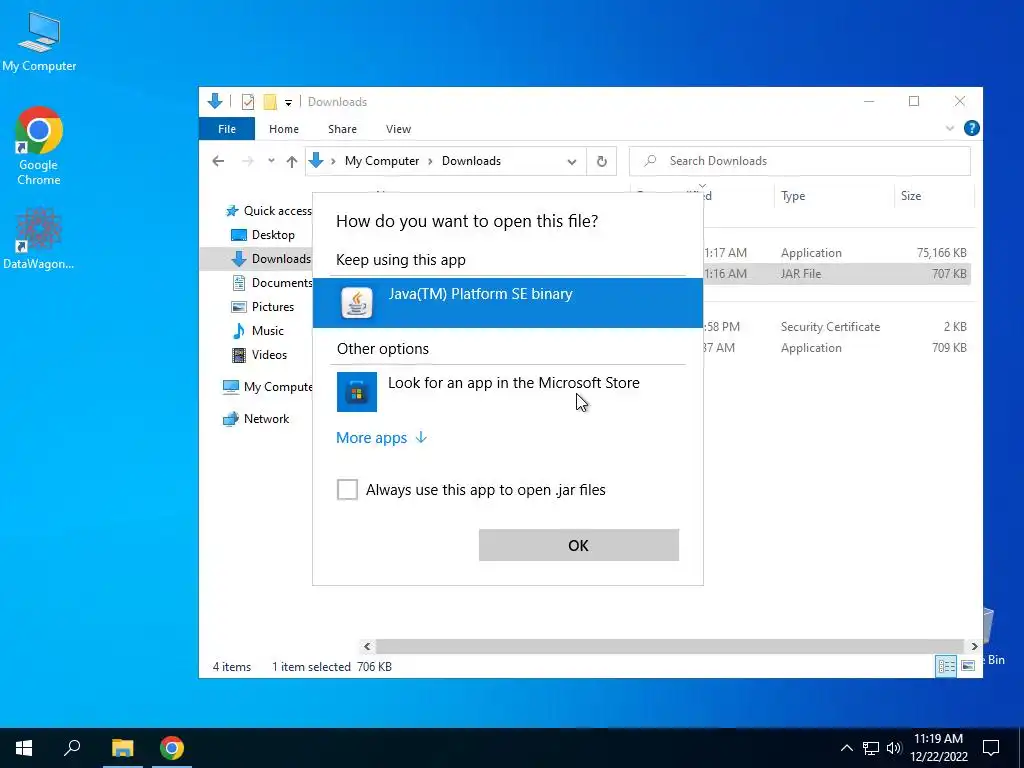Click JAR File type cell
The image size is (1024, 768).
[801, 274]
